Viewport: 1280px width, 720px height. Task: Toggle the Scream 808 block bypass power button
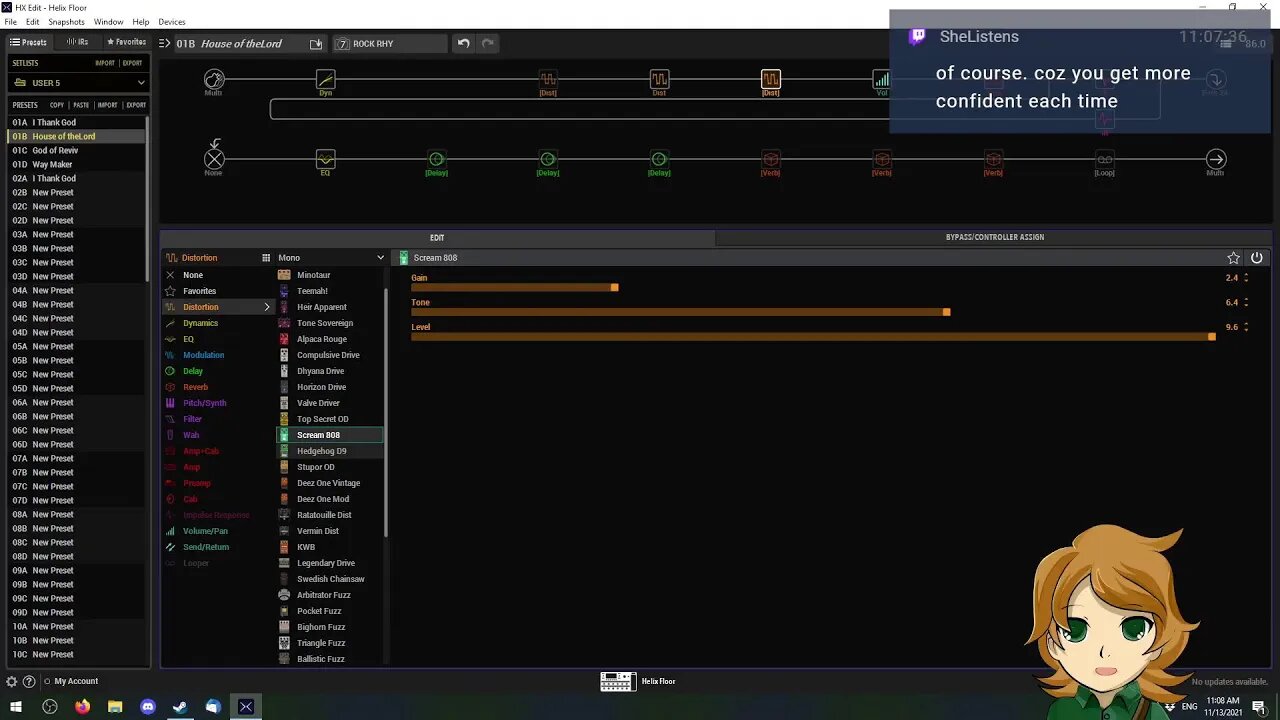point(1257,258)
